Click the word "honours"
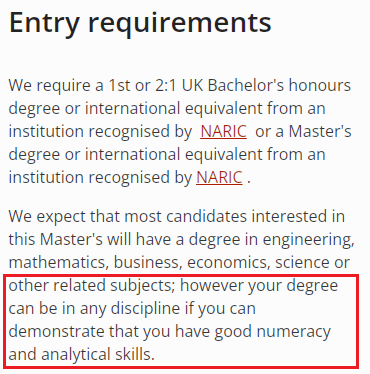The image size is (370, 374). point(320,85)
